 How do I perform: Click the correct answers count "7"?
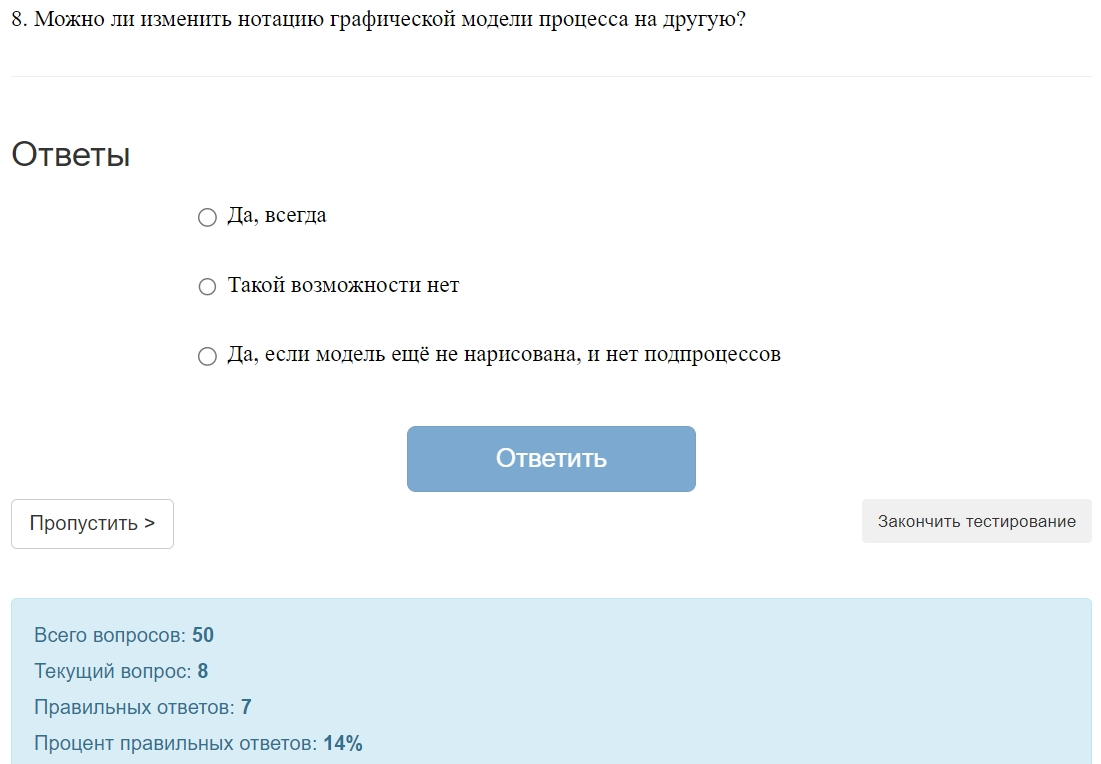[245, 706]
